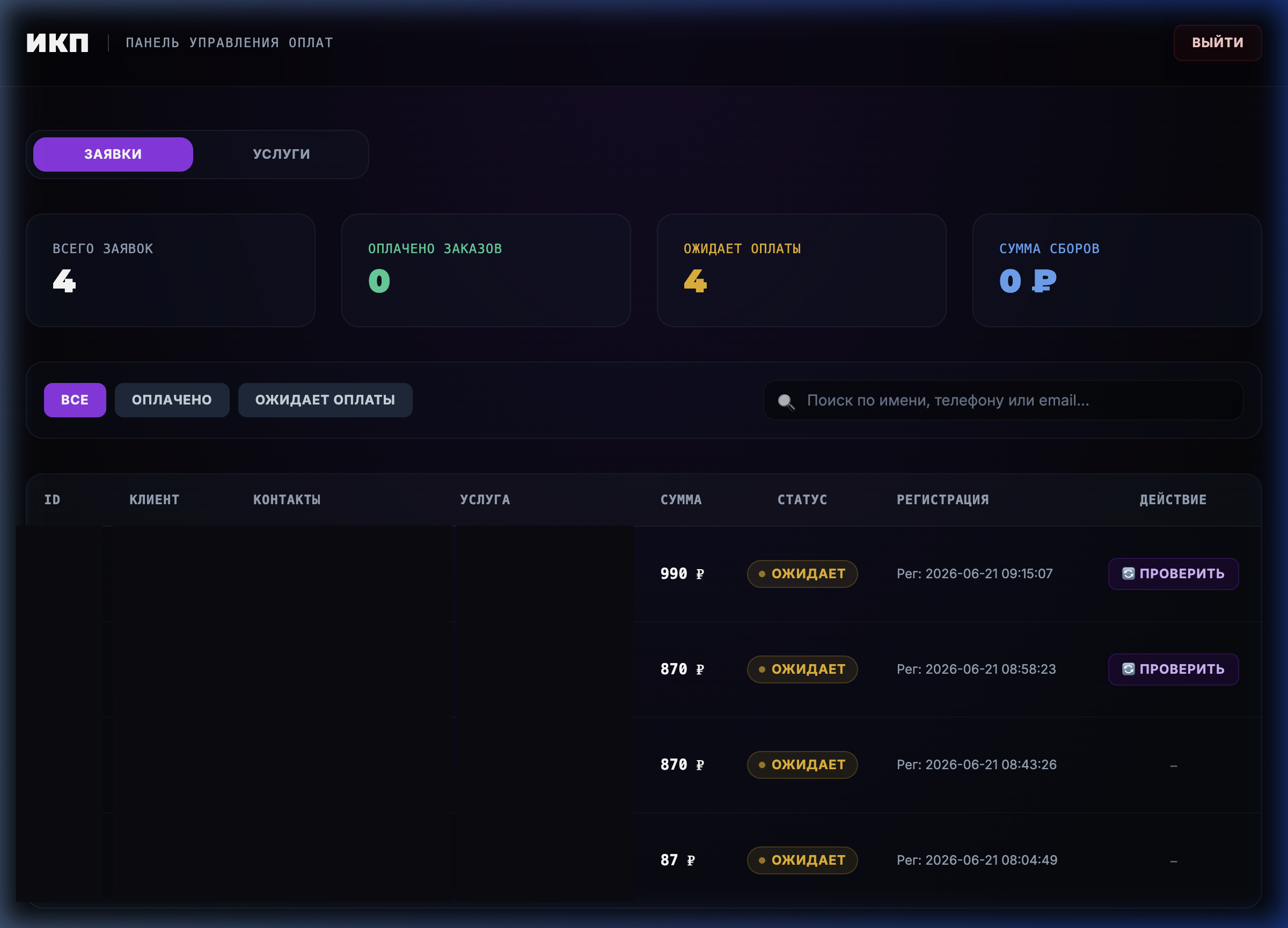
Task: Filter by ОЖИДАЕТ ОПЛАТЫ status
Action: coord(325,400)
